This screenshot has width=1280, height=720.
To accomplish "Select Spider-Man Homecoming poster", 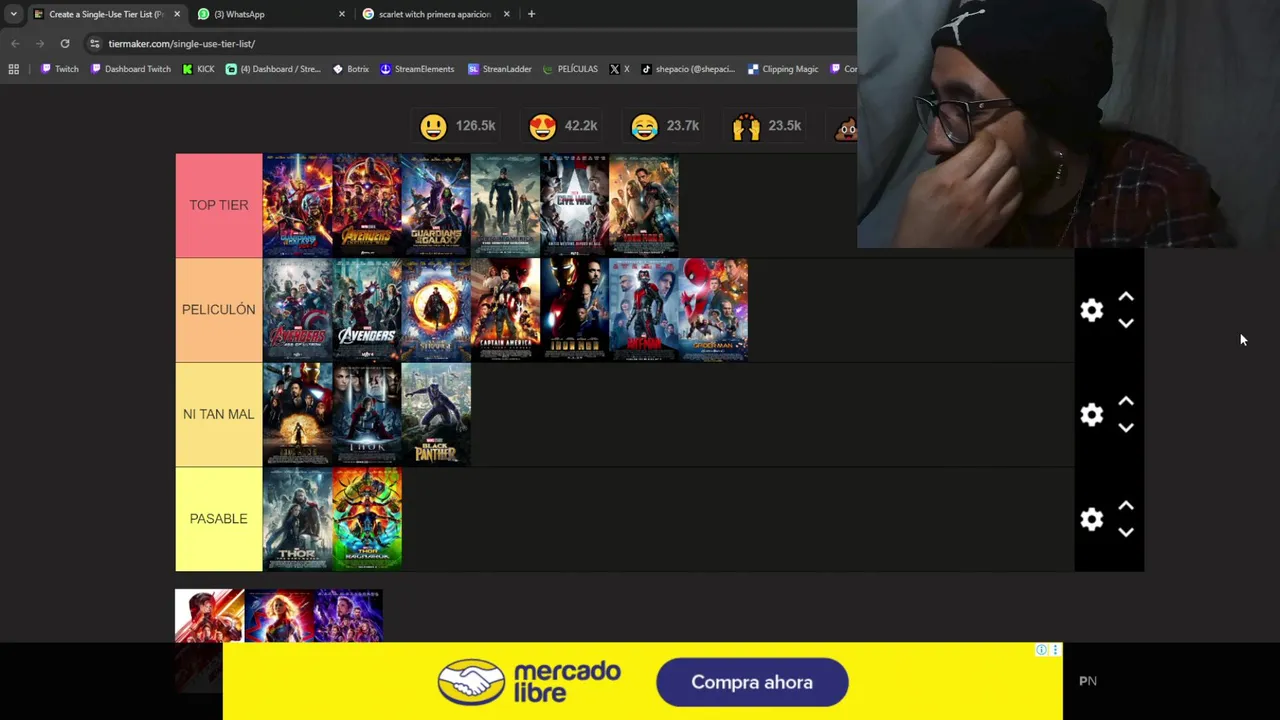I will coord(713,310).
